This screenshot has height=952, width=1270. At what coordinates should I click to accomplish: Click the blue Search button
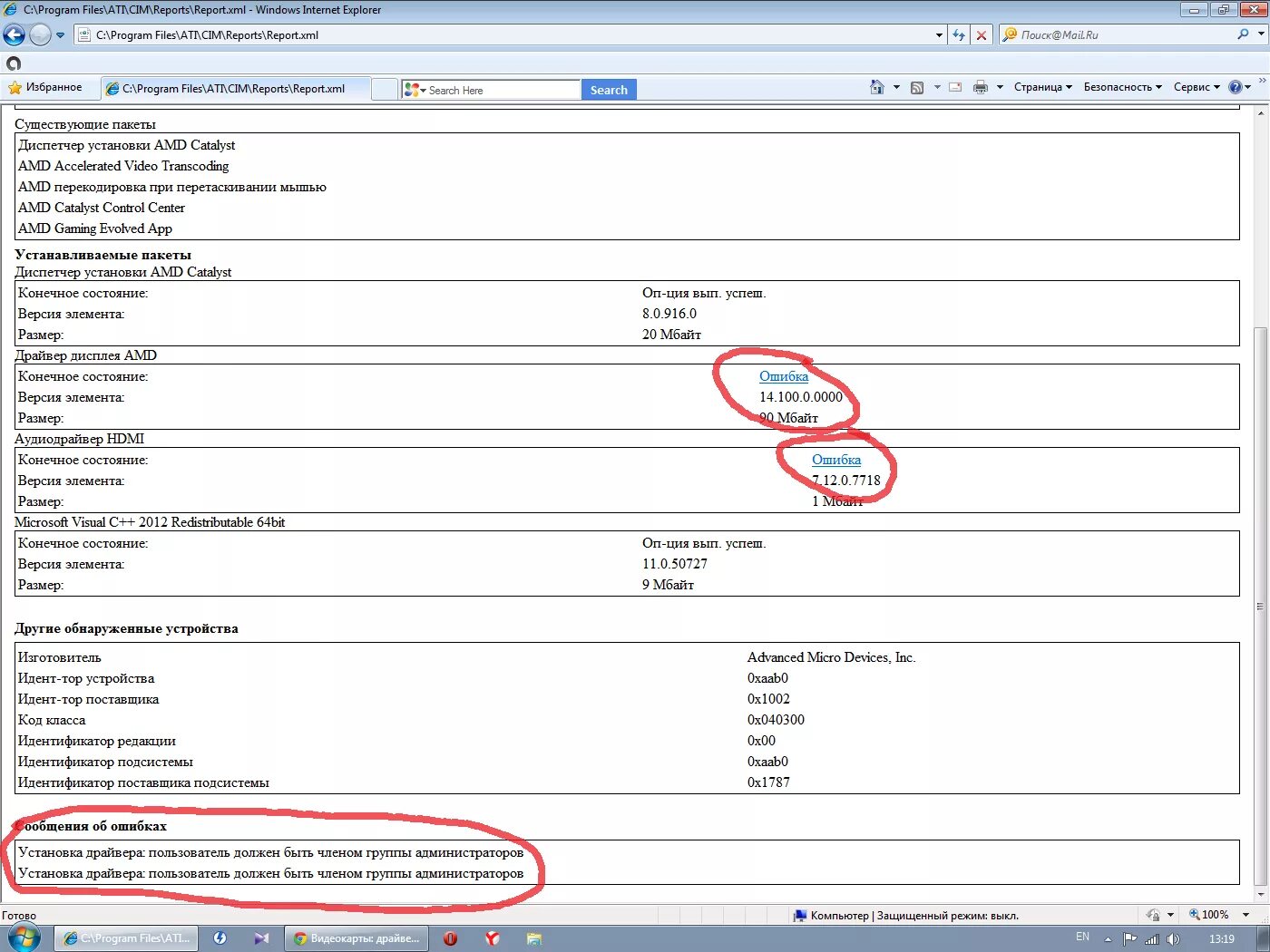coord(609,90)
